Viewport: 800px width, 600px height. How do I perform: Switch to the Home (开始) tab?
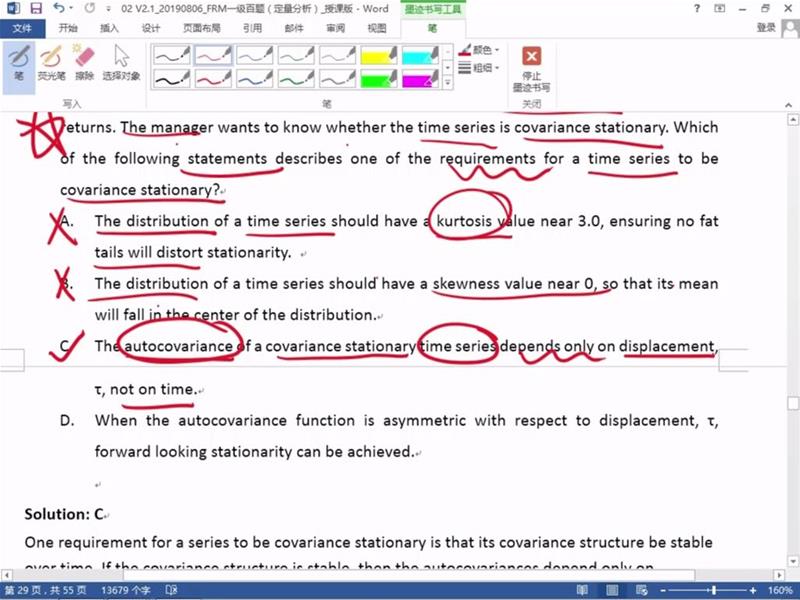(68, 28)
